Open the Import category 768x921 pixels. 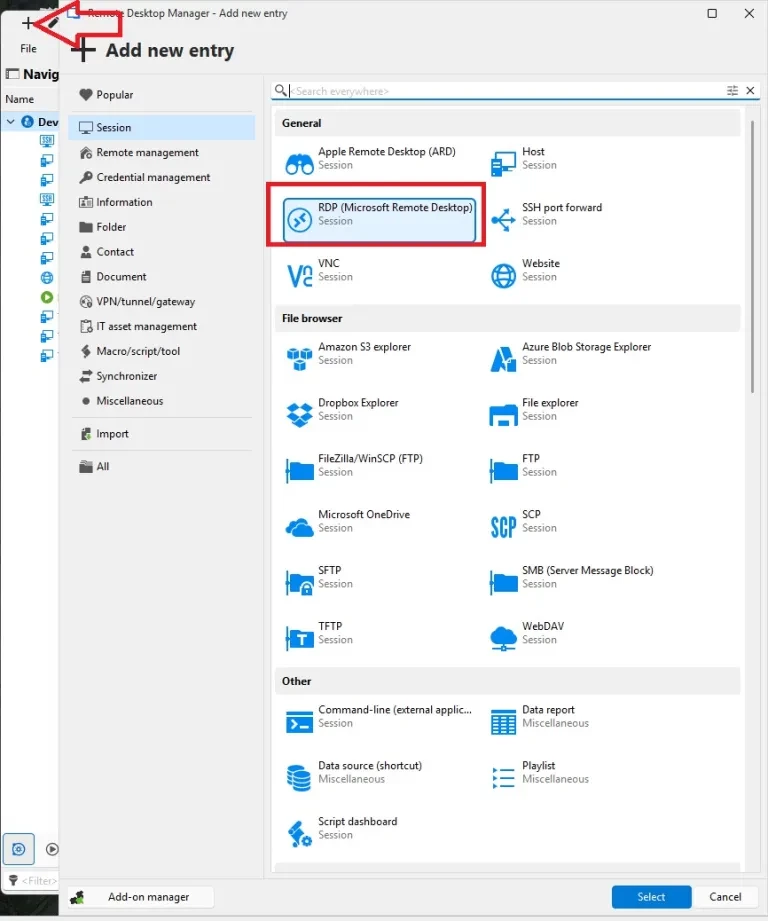pos(161,434)
